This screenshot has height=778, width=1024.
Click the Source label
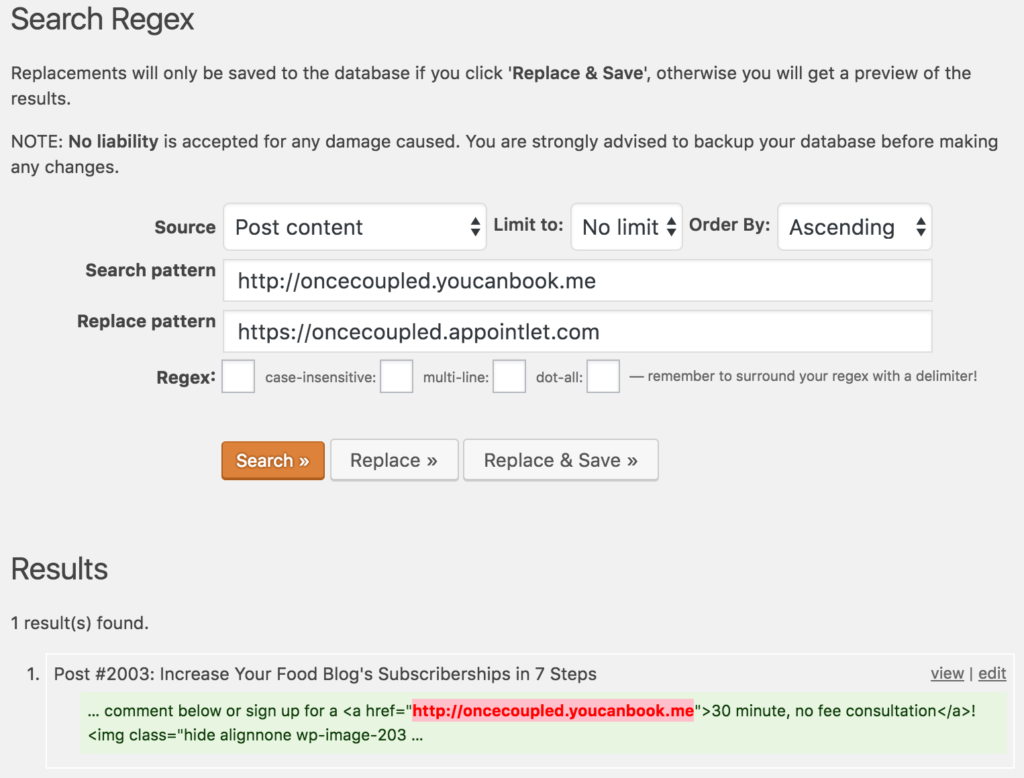pos(185,227)
